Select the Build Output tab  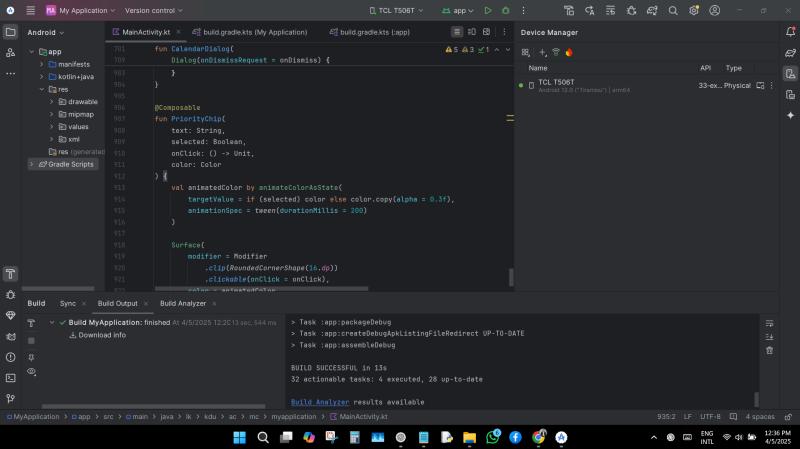click(117, 304)
